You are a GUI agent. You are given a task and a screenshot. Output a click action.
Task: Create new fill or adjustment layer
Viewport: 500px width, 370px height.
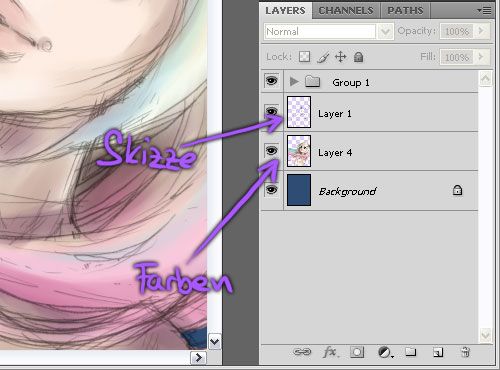click(385, 352)
